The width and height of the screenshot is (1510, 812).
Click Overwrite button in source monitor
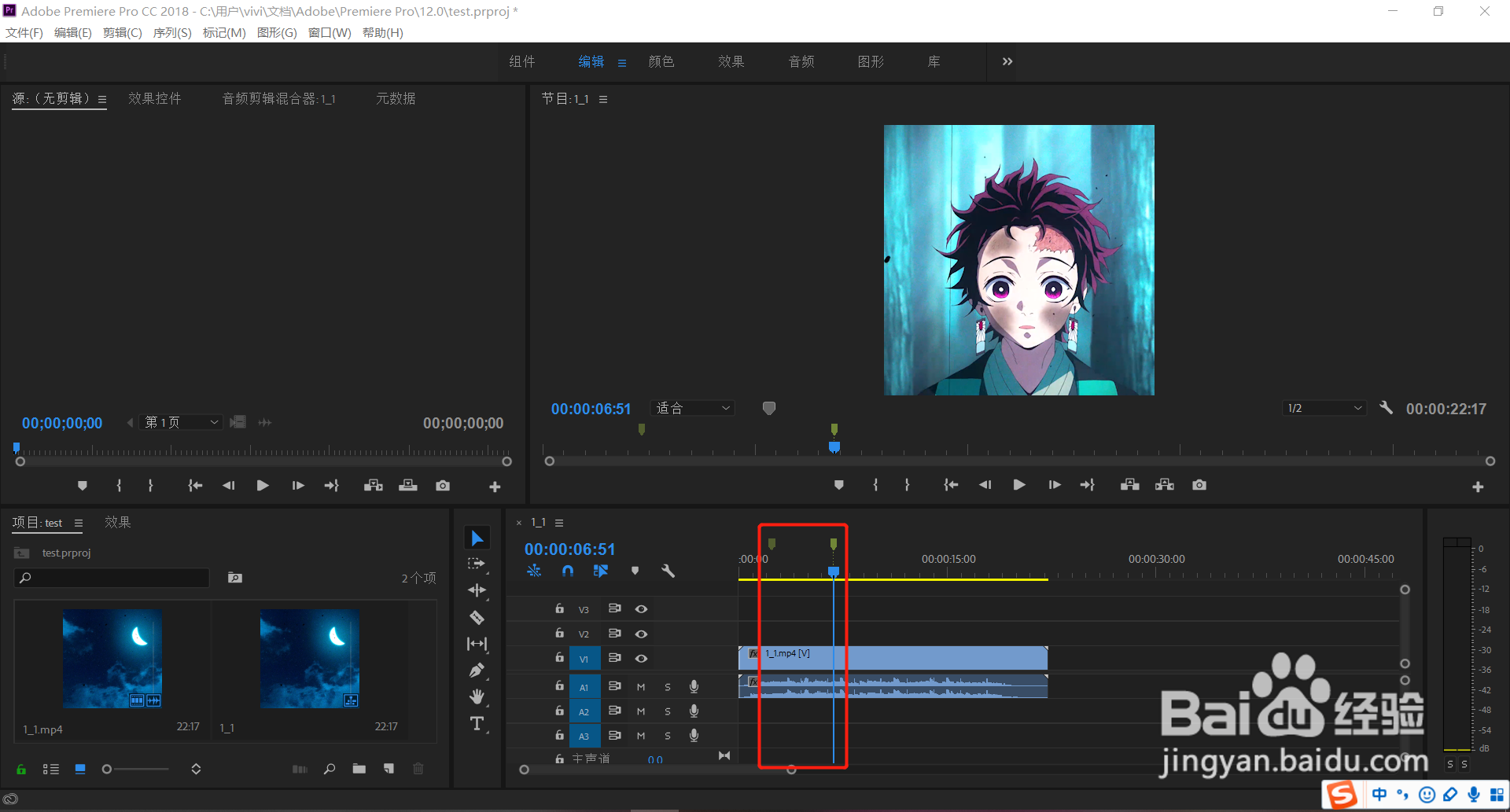tap(408, 486)
